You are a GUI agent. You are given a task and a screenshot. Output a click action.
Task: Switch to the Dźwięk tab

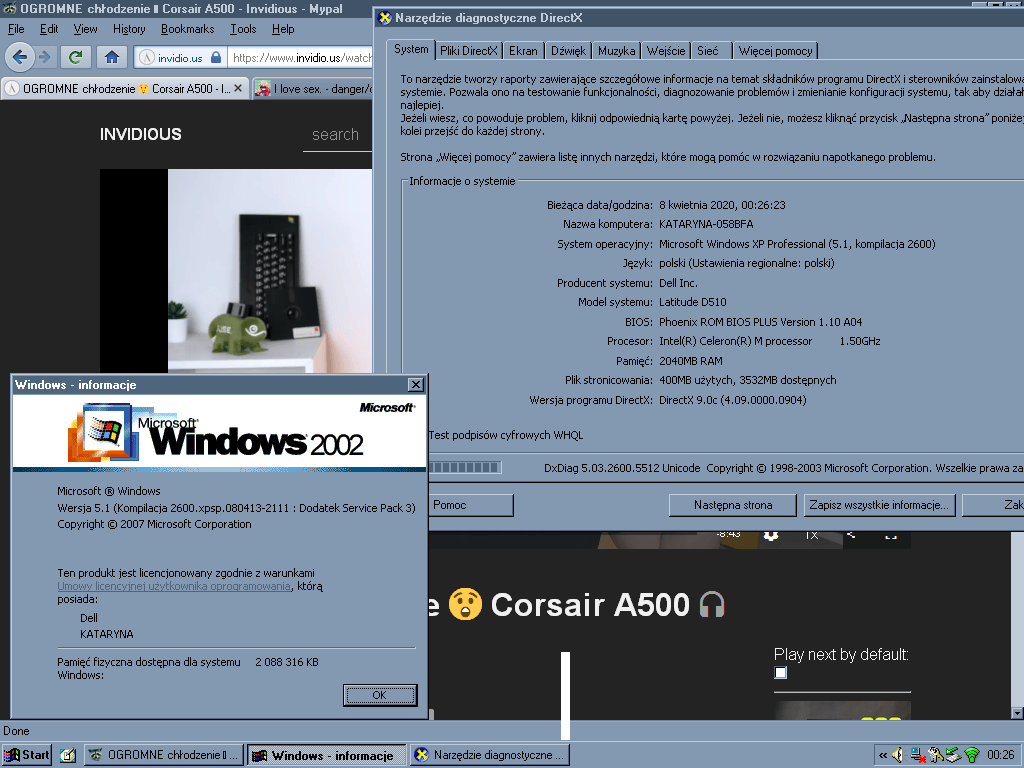click(567, 50)
